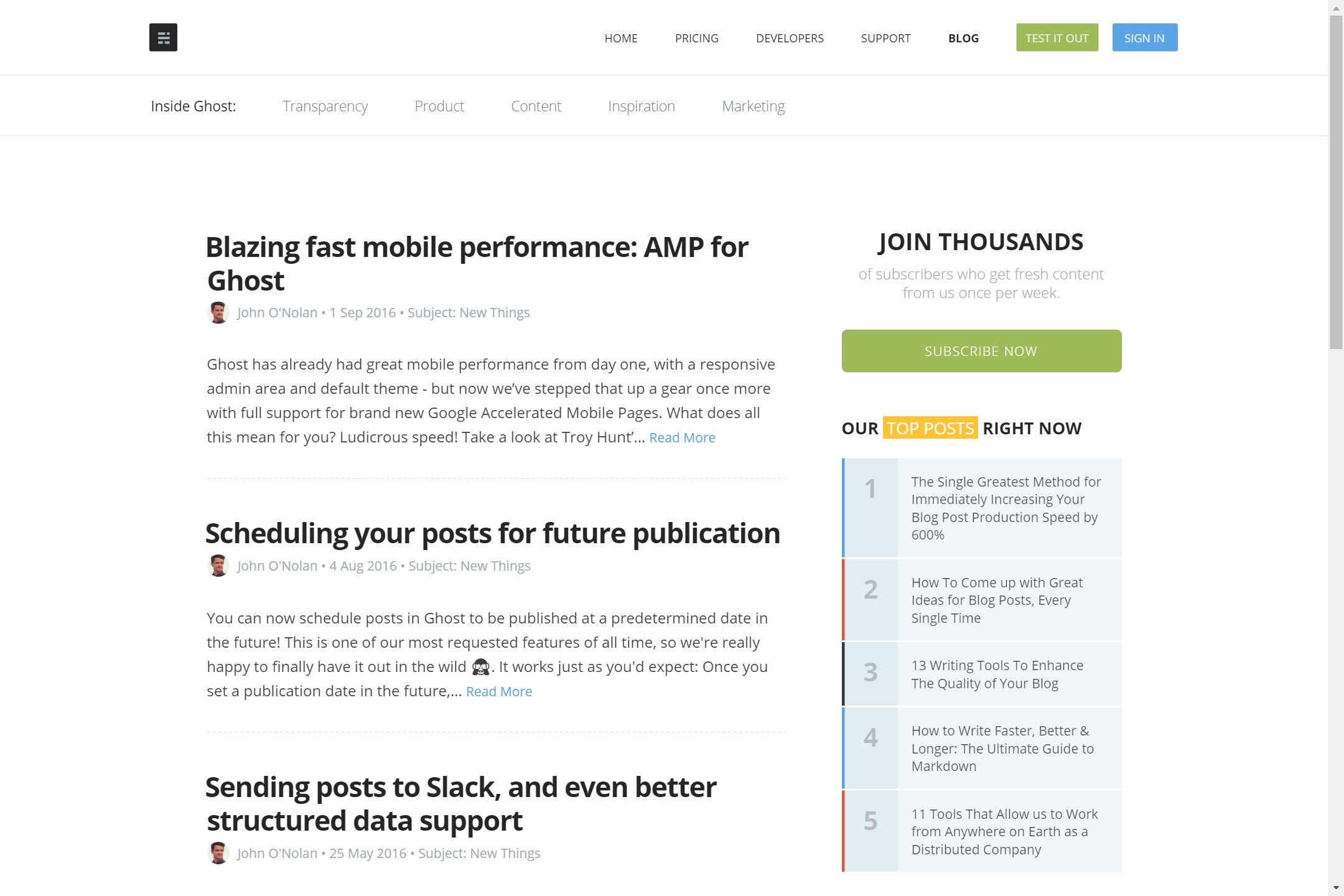Click the page vertical scrollbar thumb
This screenshot has width=1344, height=896.
point(1336,182)
